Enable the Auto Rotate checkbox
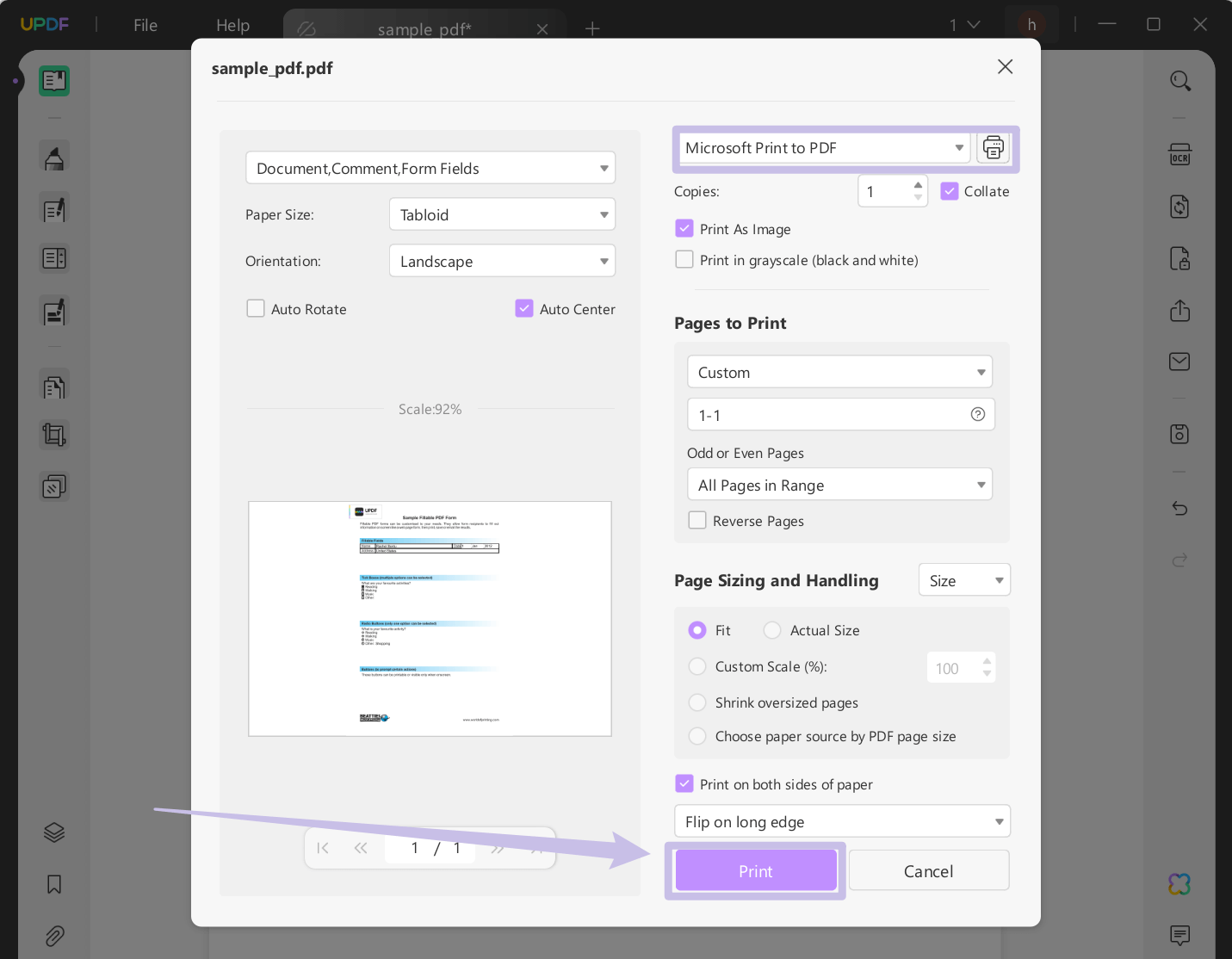This screenshot has width=1232, height=959. pos(256,309)
